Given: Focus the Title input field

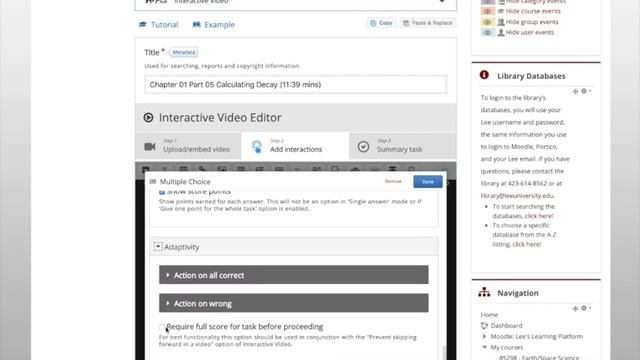Looking at the screenshot, I should [295, 84].
